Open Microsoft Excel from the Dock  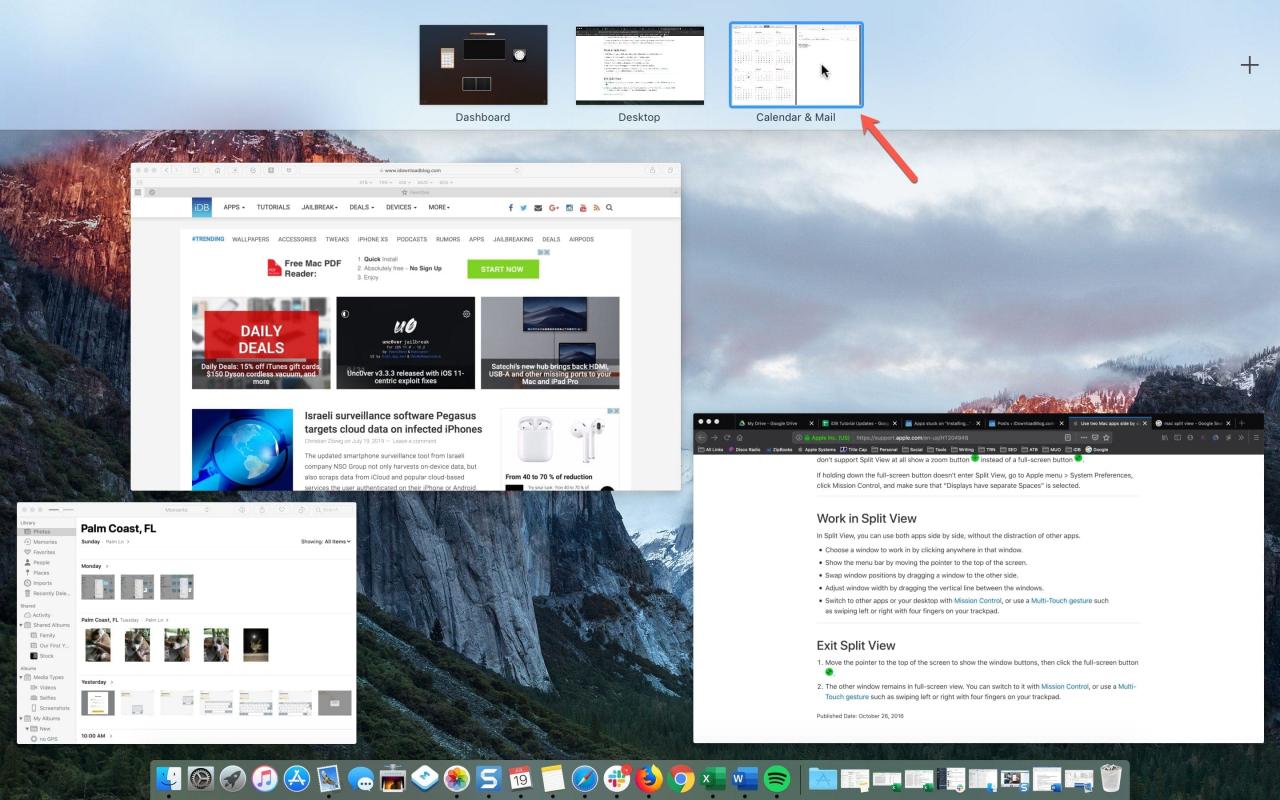click(713, 779)
